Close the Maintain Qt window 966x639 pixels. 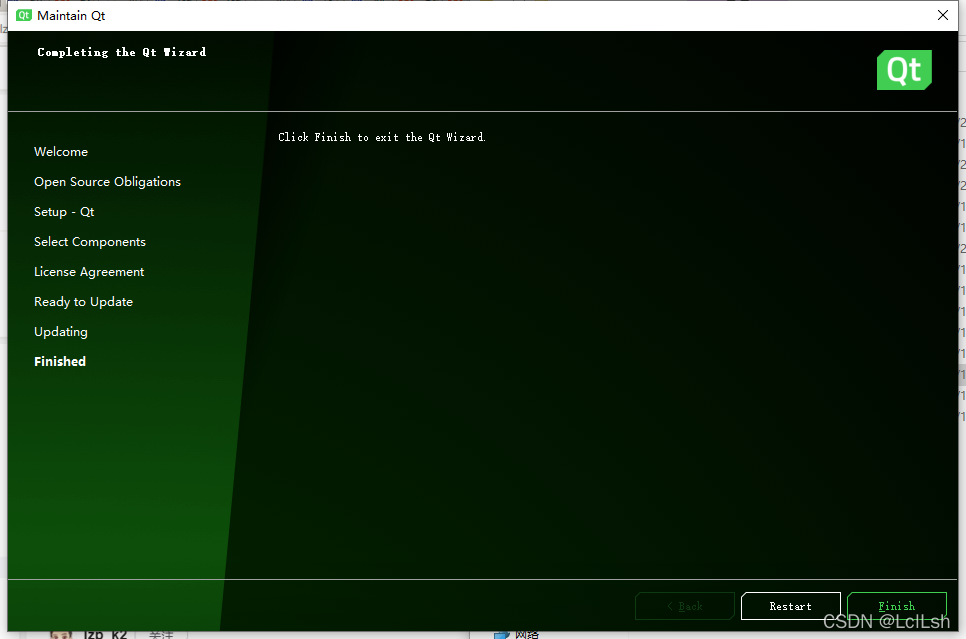coord(943,15)
